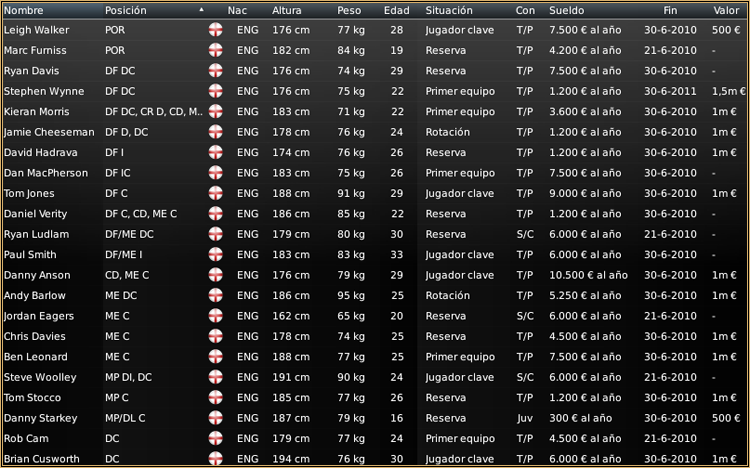
Task: Open player Paul Smith
Action: 30,255
